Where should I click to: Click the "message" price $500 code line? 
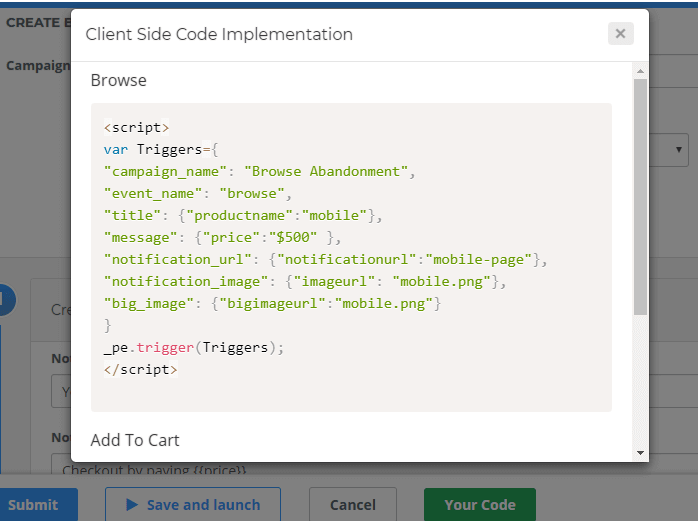(222, 238)
